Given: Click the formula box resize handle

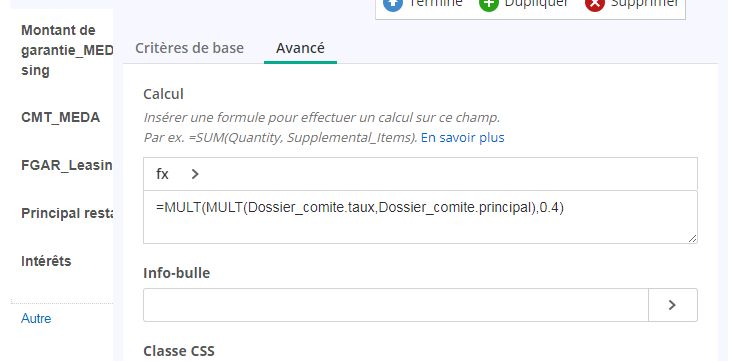Looking at the screenshot, I should (x=692, y=238).
